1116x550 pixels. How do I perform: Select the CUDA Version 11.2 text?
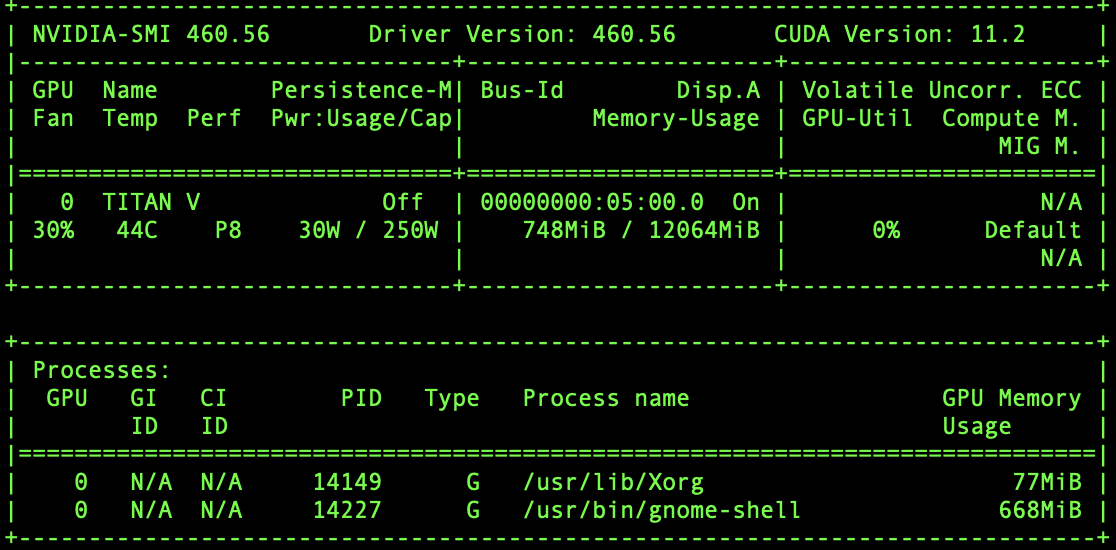pos(900,34)
